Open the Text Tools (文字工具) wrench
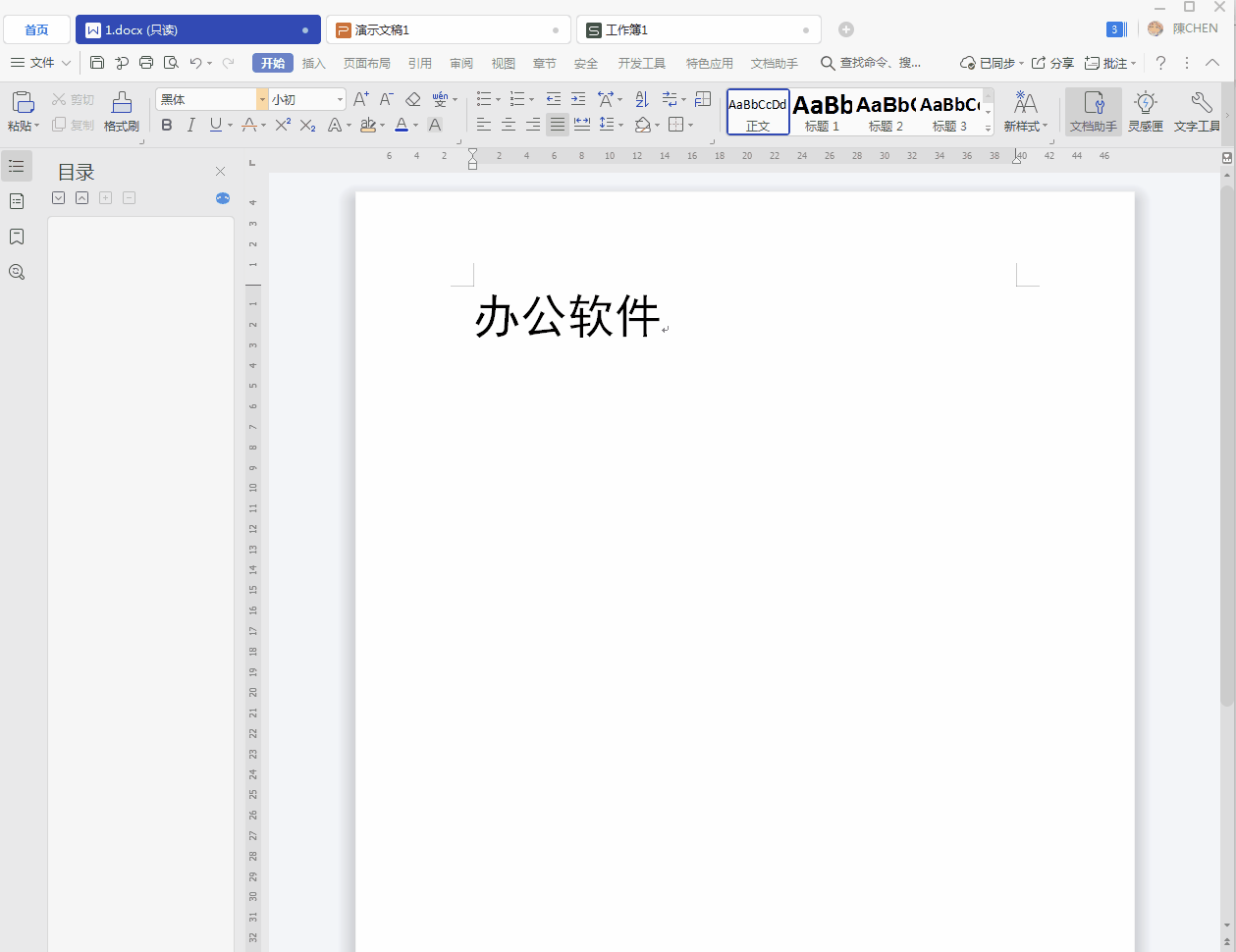Viewport: 1236px width, 952px height. click(1197, 111)
